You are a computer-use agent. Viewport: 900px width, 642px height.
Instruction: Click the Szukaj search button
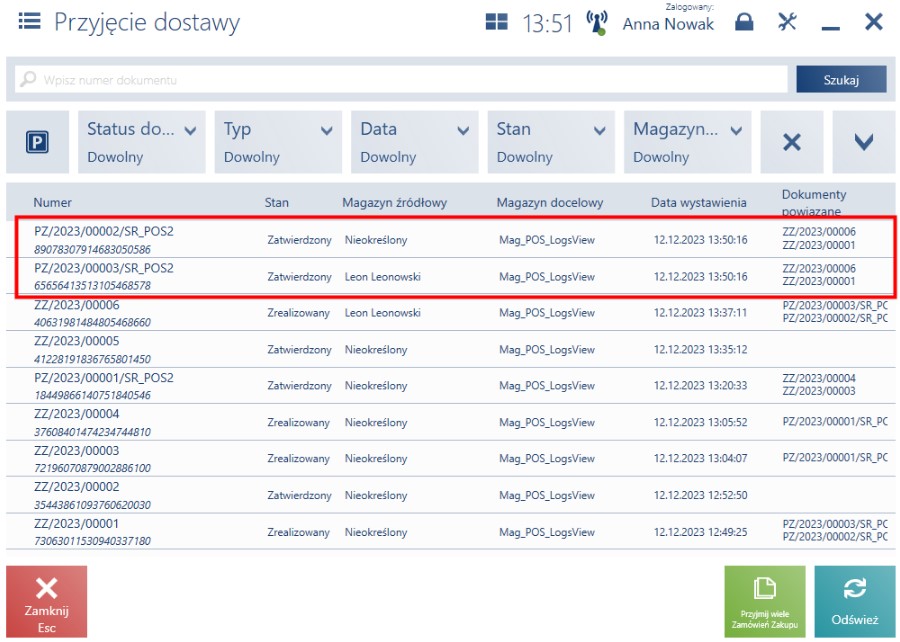[841, 80]
